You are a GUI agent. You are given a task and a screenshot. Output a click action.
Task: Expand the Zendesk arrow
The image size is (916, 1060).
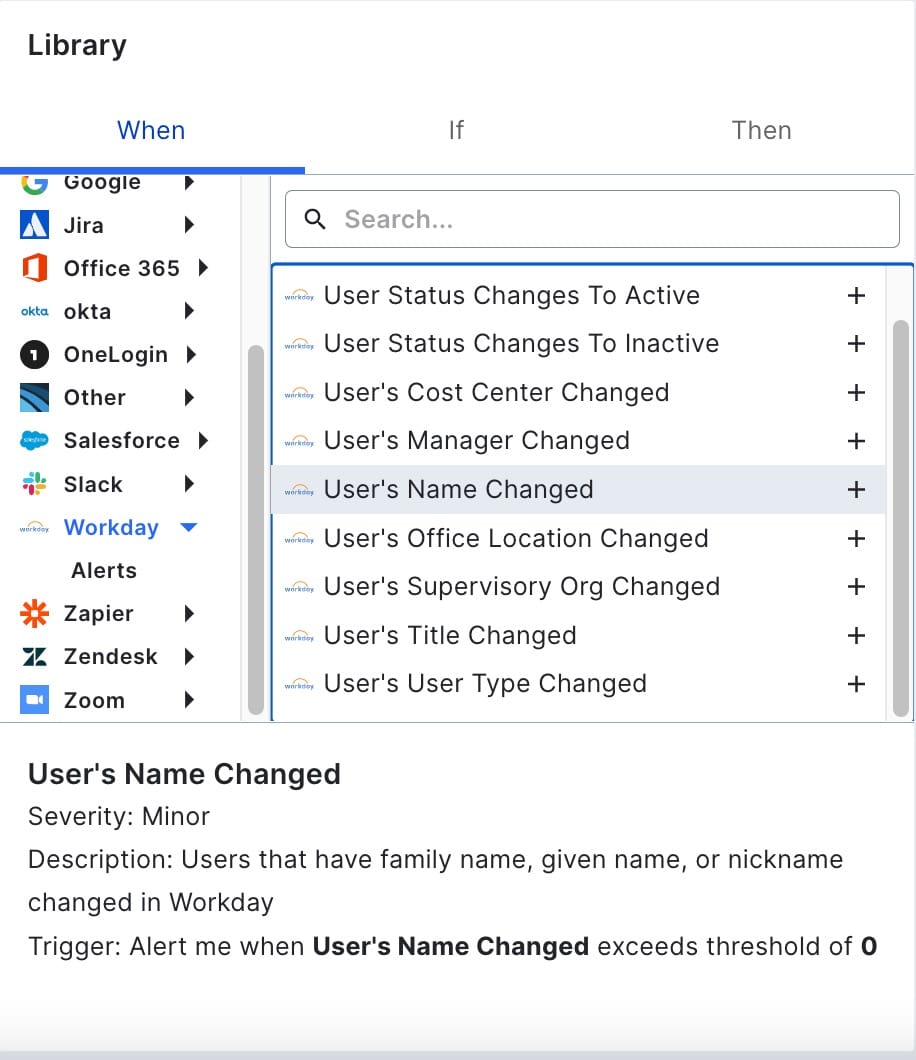(x=189, y=656)
